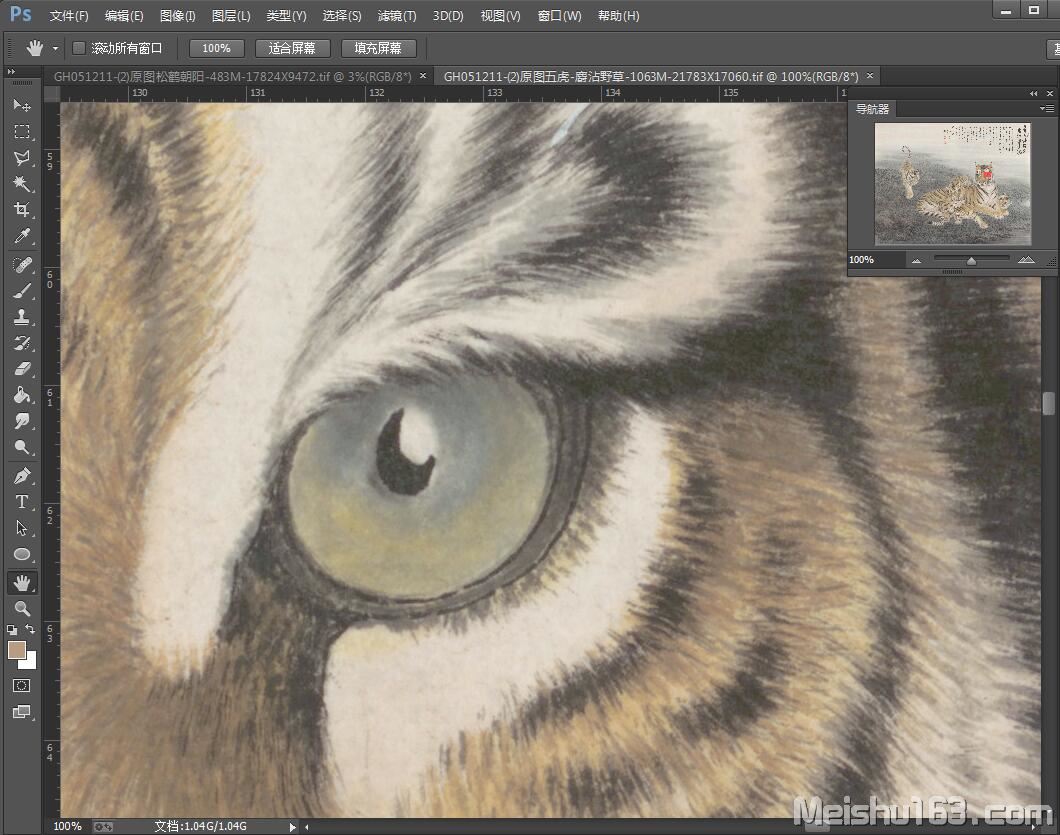Select the Move tool
1060x835 pixels.
pos(22,105)
